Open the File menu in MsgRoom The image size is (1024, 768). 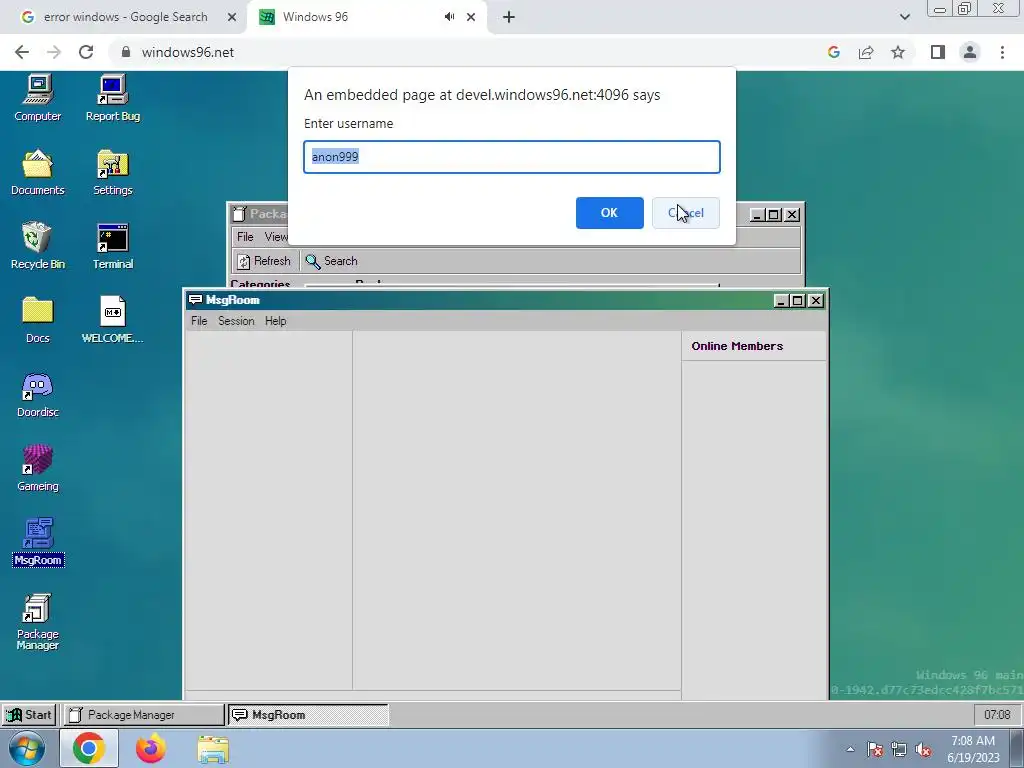coord(199,321)
